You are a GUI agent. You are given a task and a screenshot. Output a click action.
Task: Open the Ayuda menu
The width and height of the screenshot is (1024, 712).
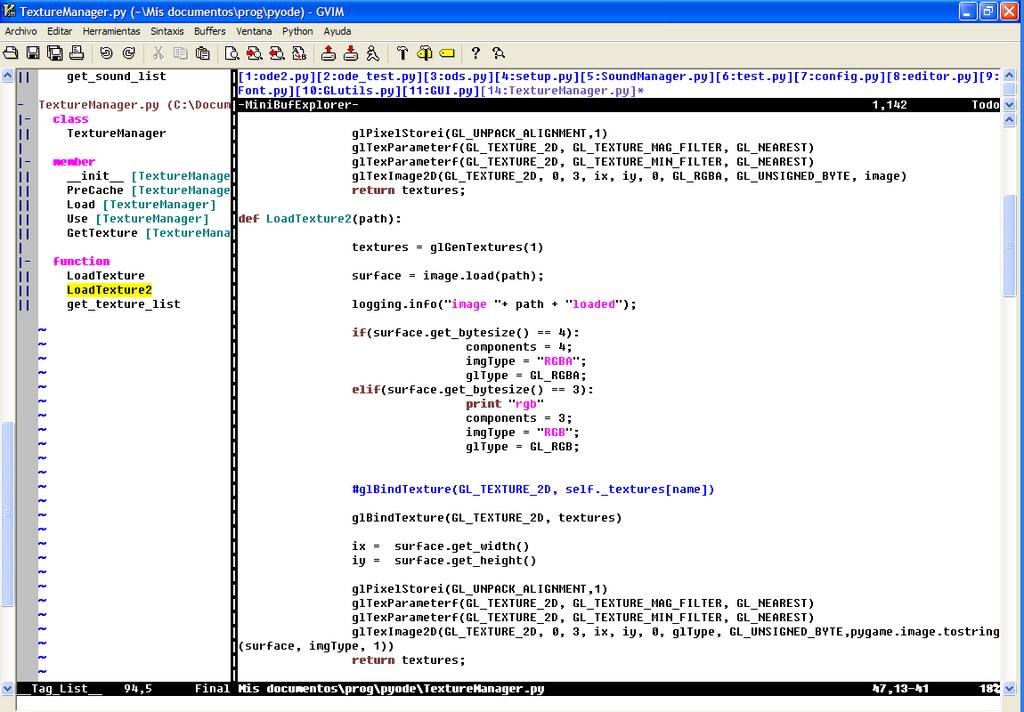338,31
